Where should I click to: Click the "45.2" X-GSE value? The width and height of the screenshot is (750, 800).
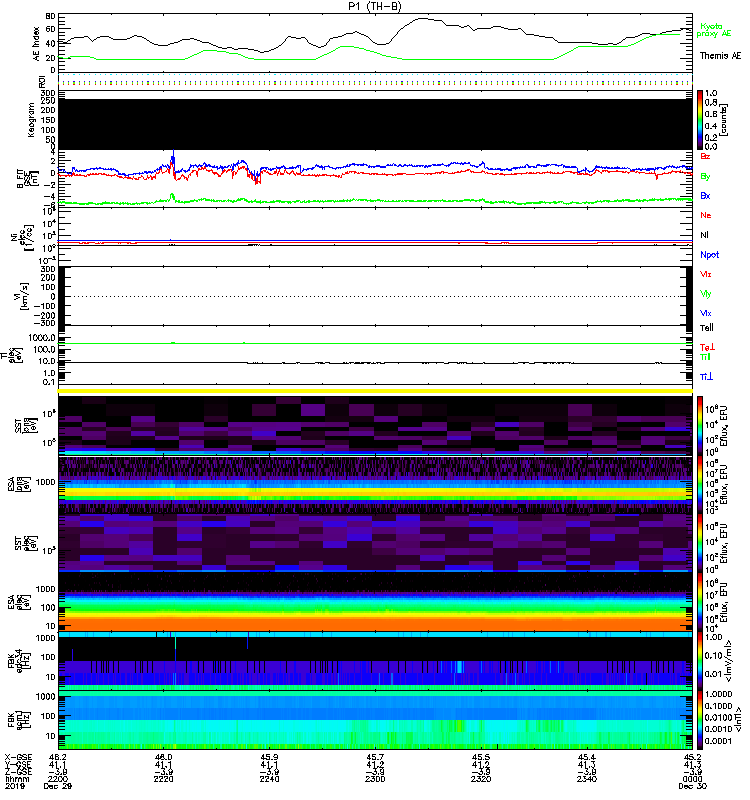point(692,757)
